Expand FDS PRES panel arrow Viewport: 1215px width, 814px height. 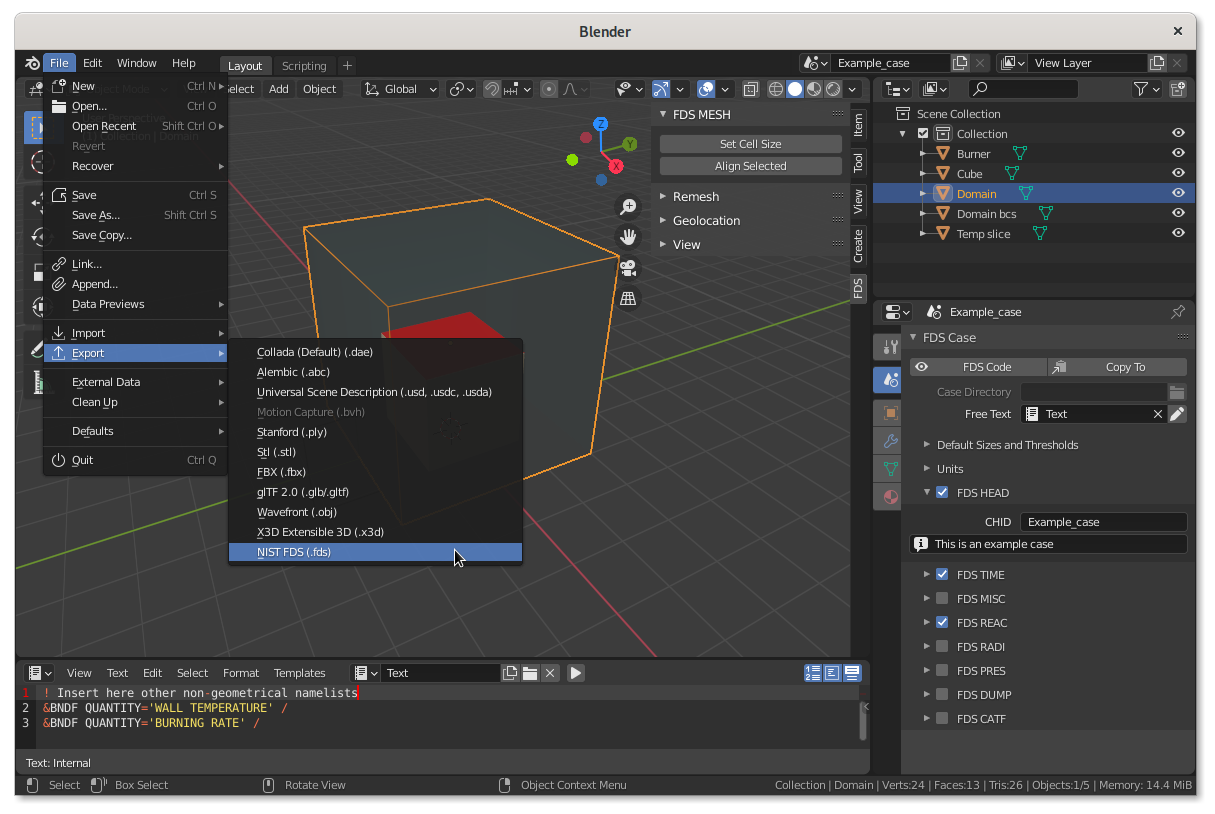927,670
